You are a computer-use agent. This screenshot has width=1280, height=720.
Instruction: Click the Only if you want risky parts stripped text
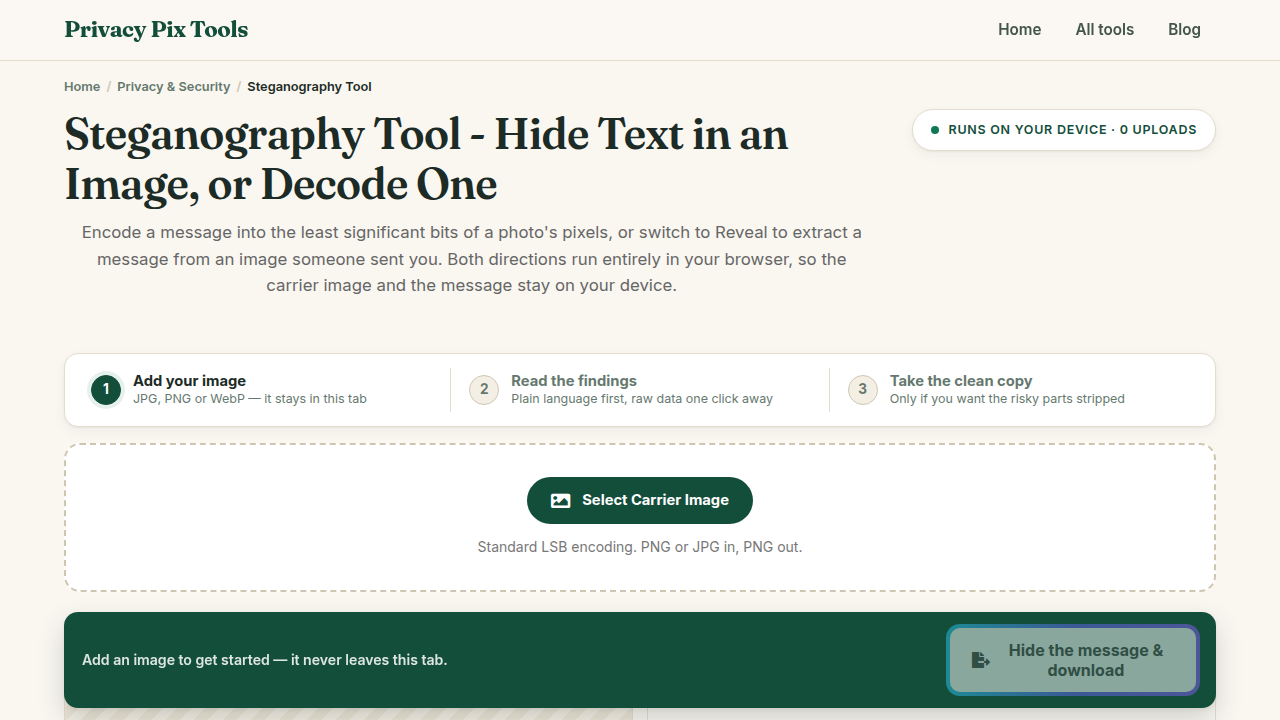[1007, 399]
